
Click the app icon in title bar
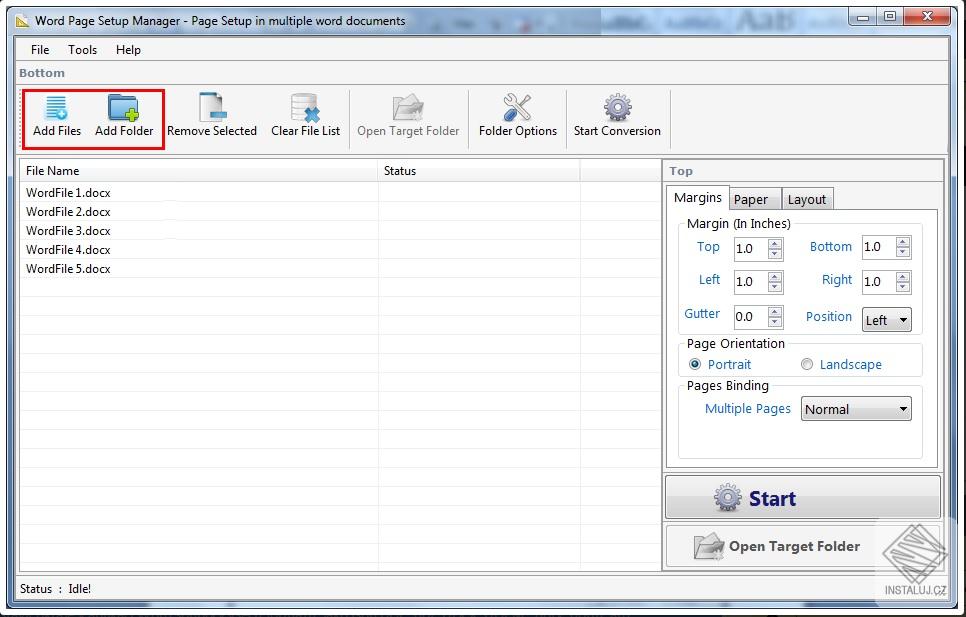22,21
